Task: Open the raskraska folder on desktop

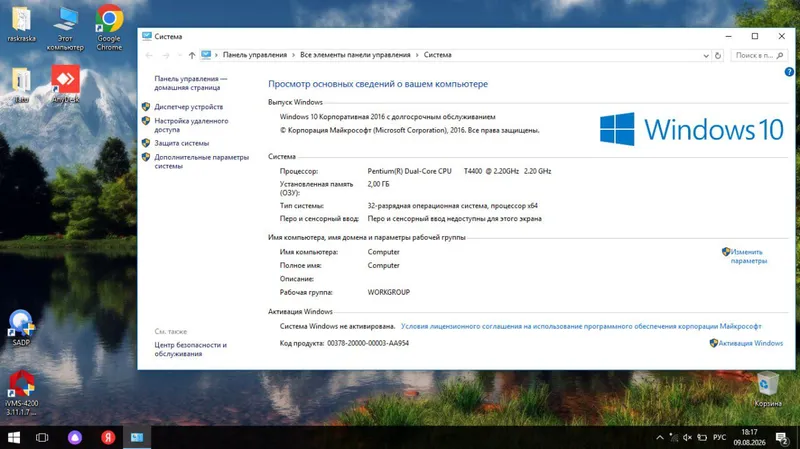Action: (x=21, y=24)
